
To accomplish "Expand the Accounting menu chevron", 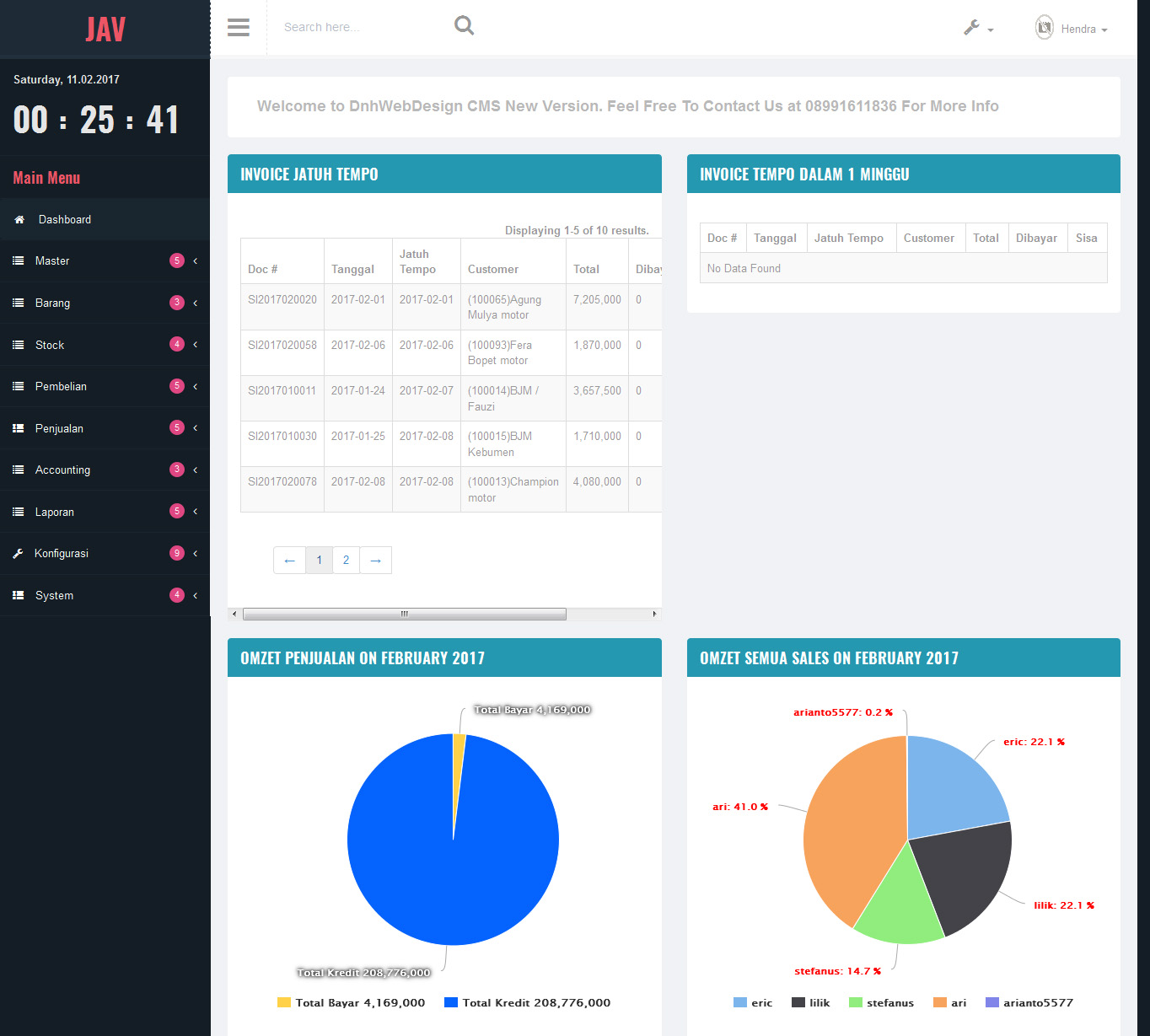I will (x=196, y=470).
